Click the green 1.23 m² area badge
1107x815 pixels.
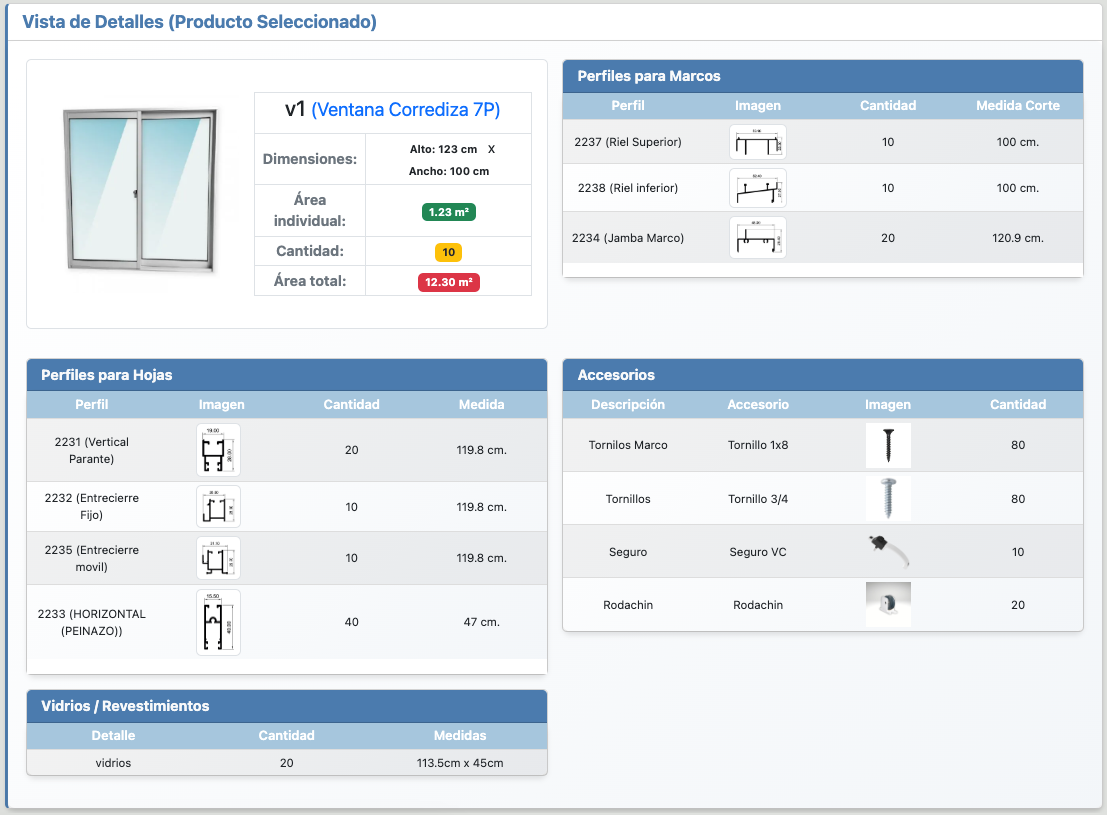coord(448,212)
